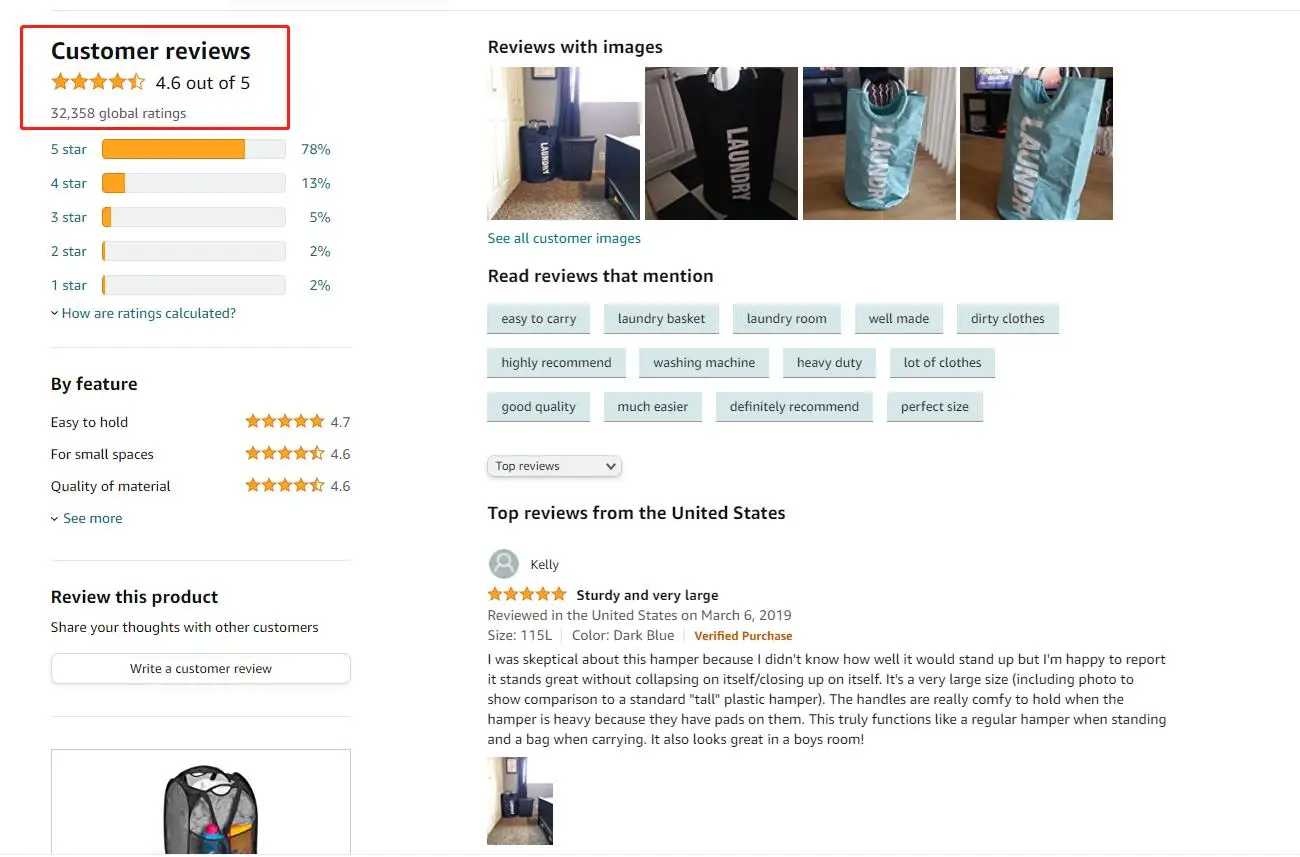Open the black laundry hamper review image
The height and width of the screenshot is (857, 1300).
(x=721, y=143)
